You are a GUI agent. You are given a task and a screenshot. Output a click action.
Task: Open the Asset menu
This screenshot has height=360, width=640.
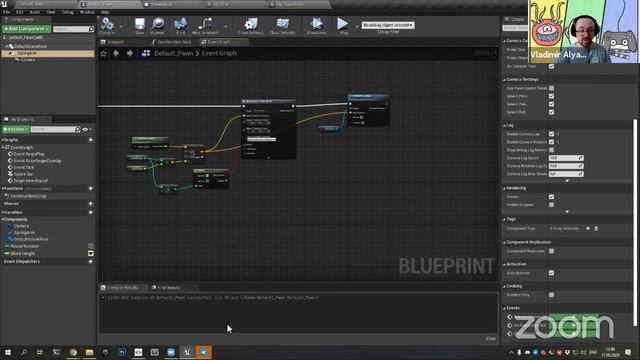(35, 12)
